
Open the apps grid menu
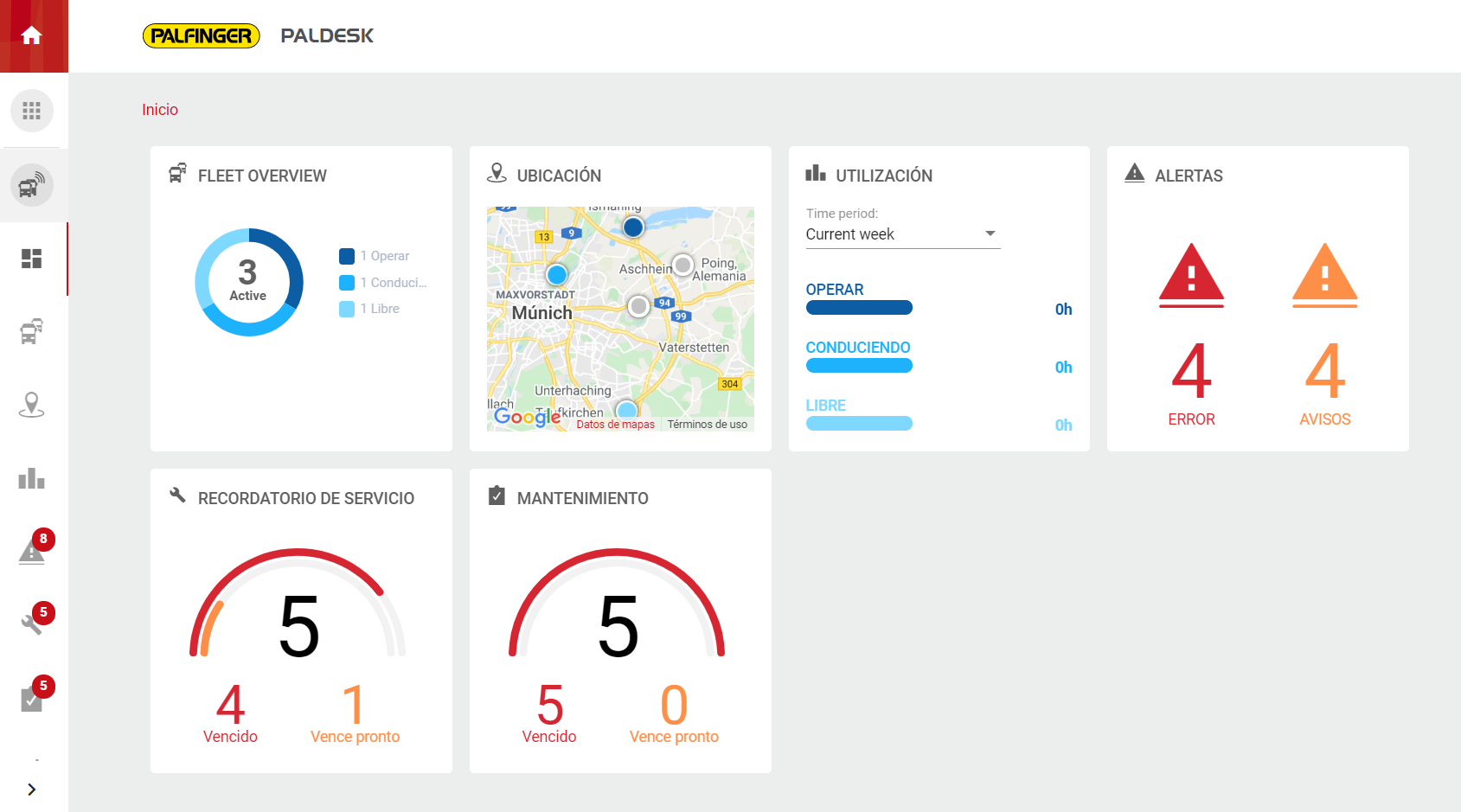pyautogui.click(x=33, y=111)
